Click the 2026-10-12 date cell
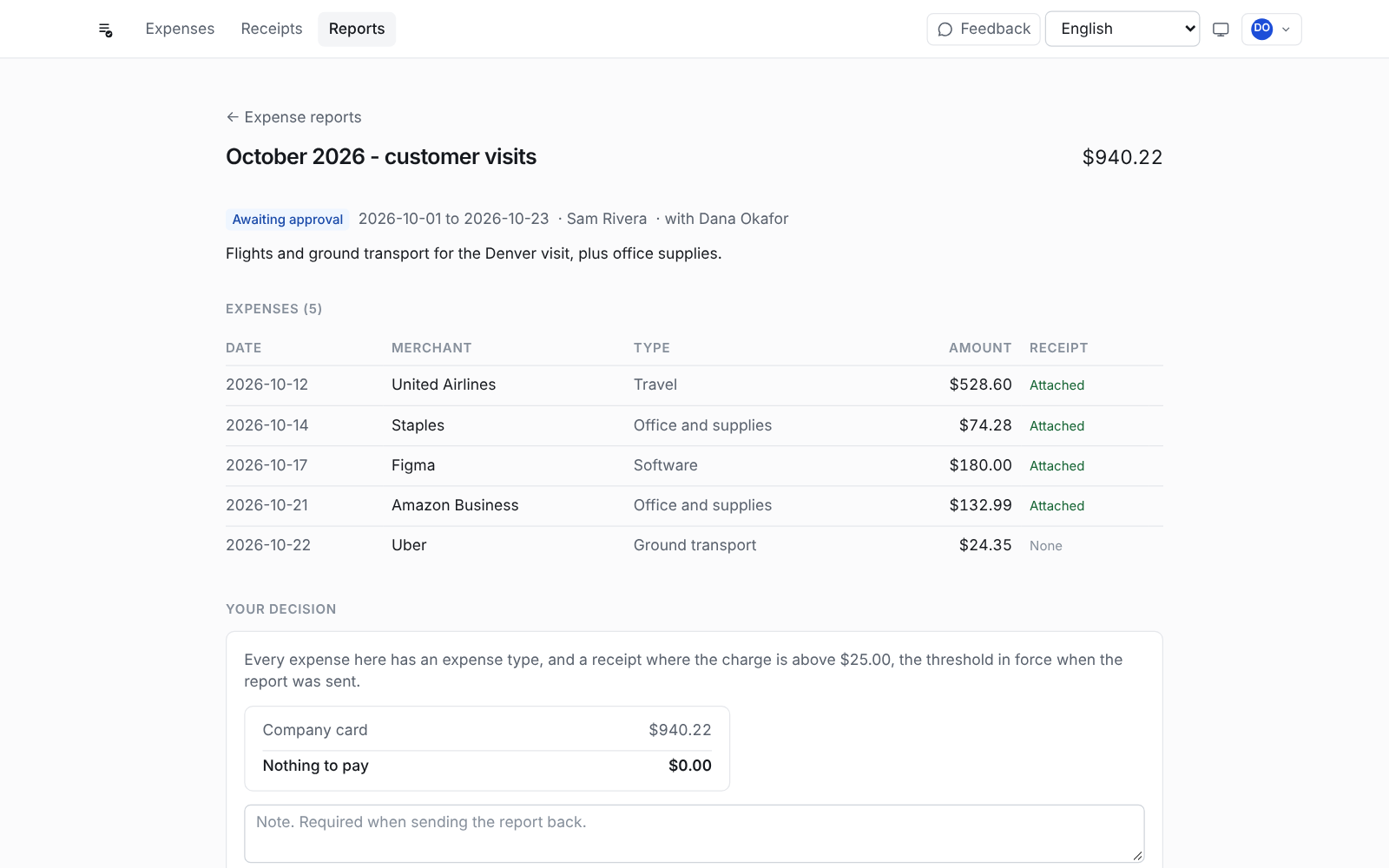Screen dimensions: 1389x868 click(267, 385)
